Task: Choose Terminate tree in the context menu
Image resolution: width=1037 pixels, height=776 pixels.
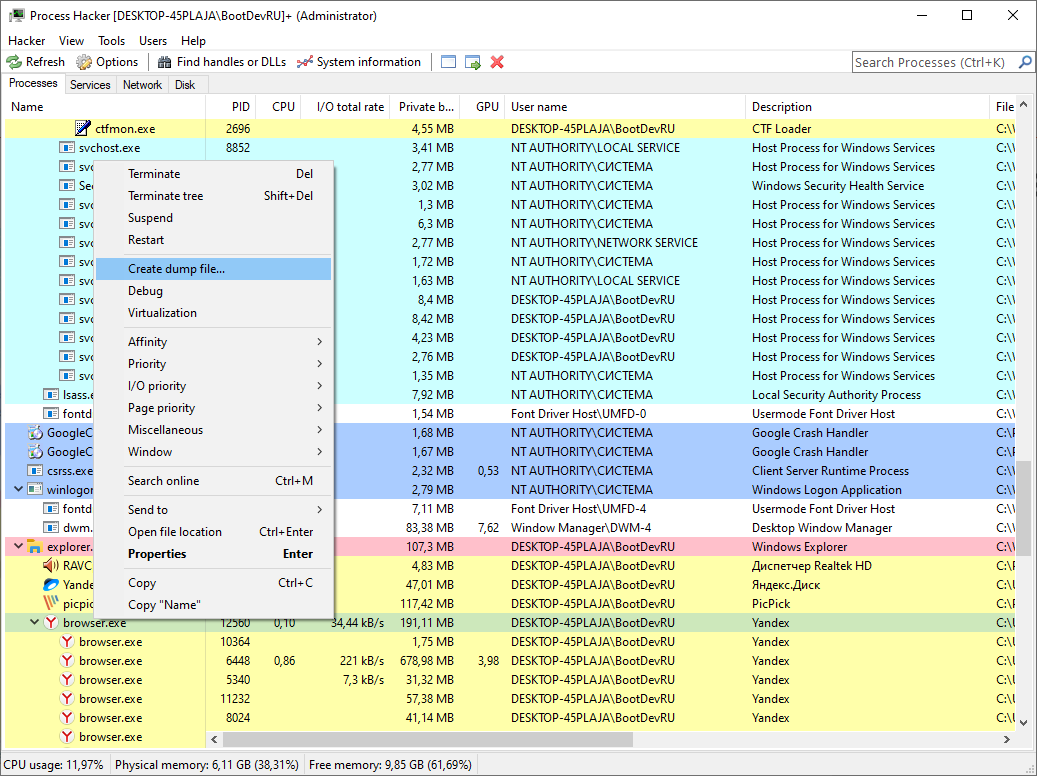Action: (x=214, y=196)
